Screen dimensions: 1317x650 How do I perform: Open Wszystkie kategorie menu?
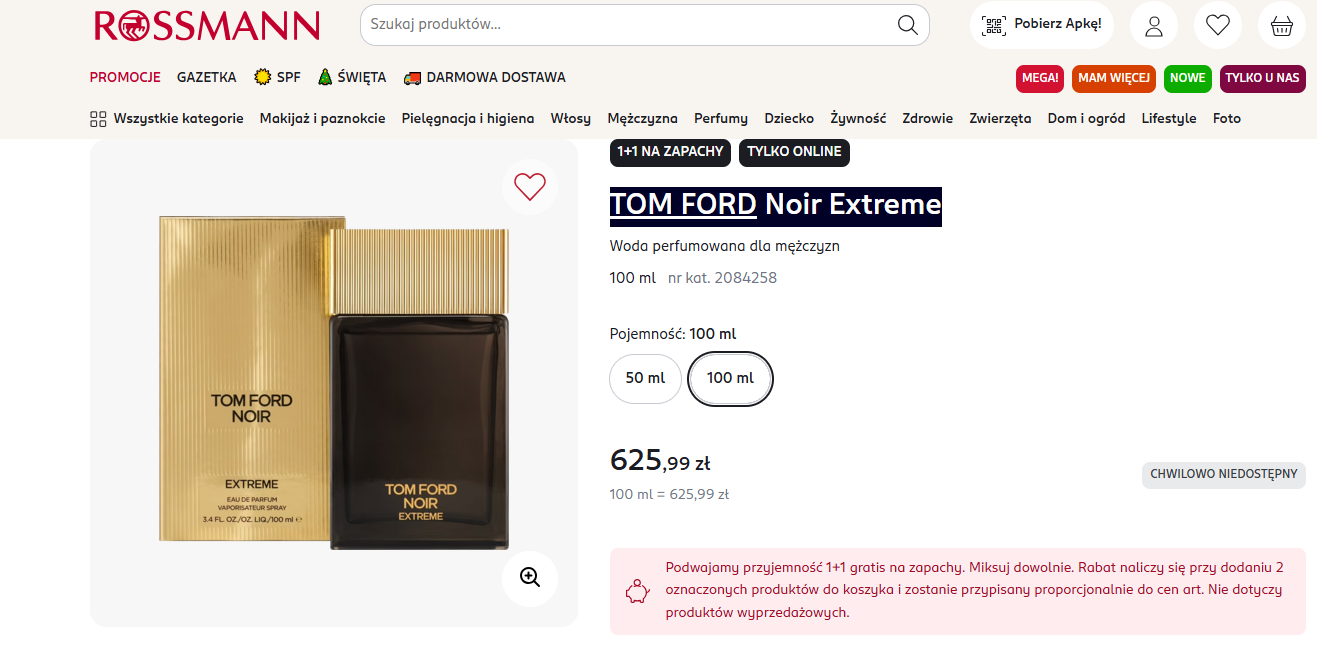pos(167,118)
